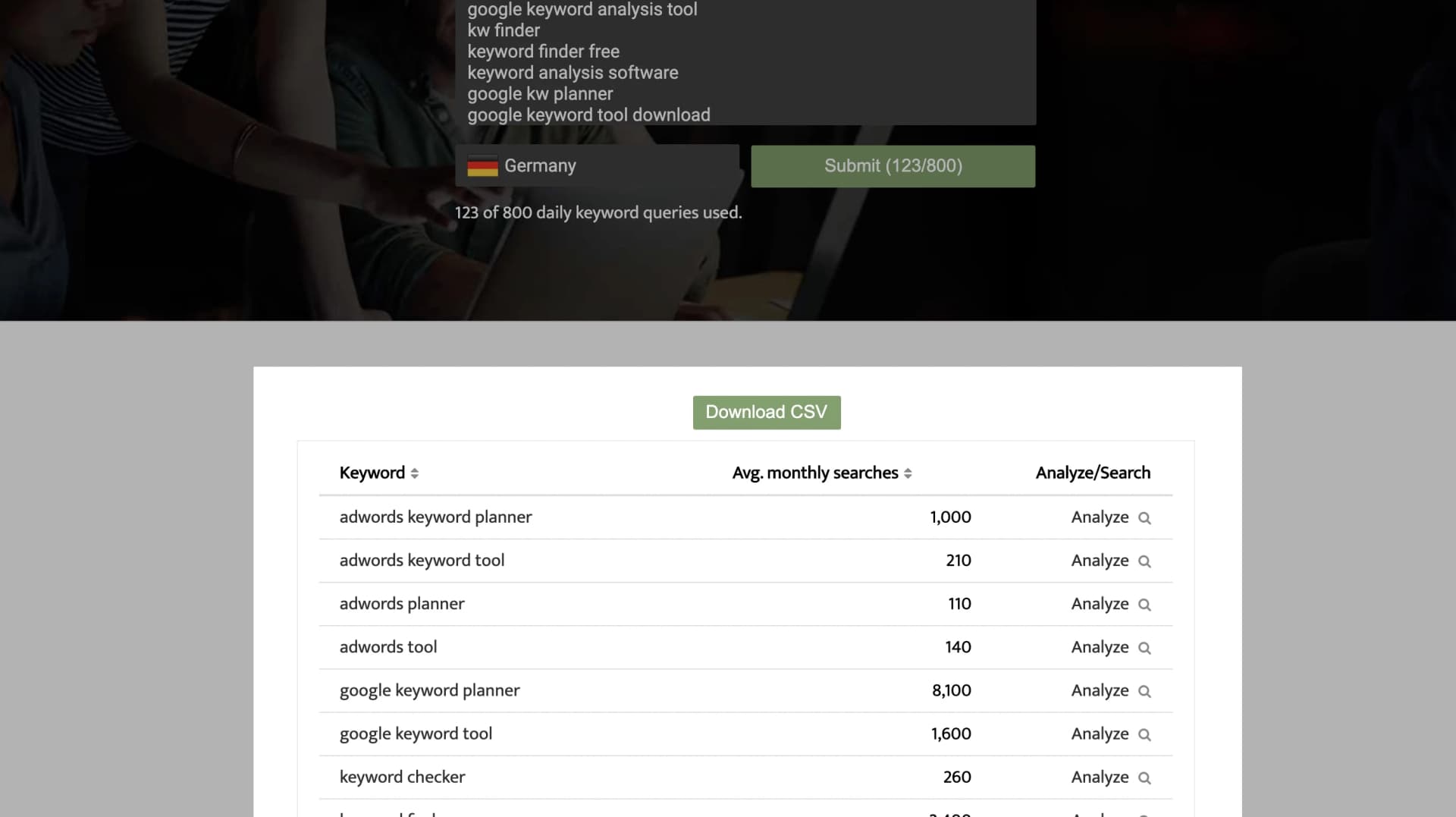
Task: Click the magnifier icon for google keyword planner
Action: click(1144, 690)
